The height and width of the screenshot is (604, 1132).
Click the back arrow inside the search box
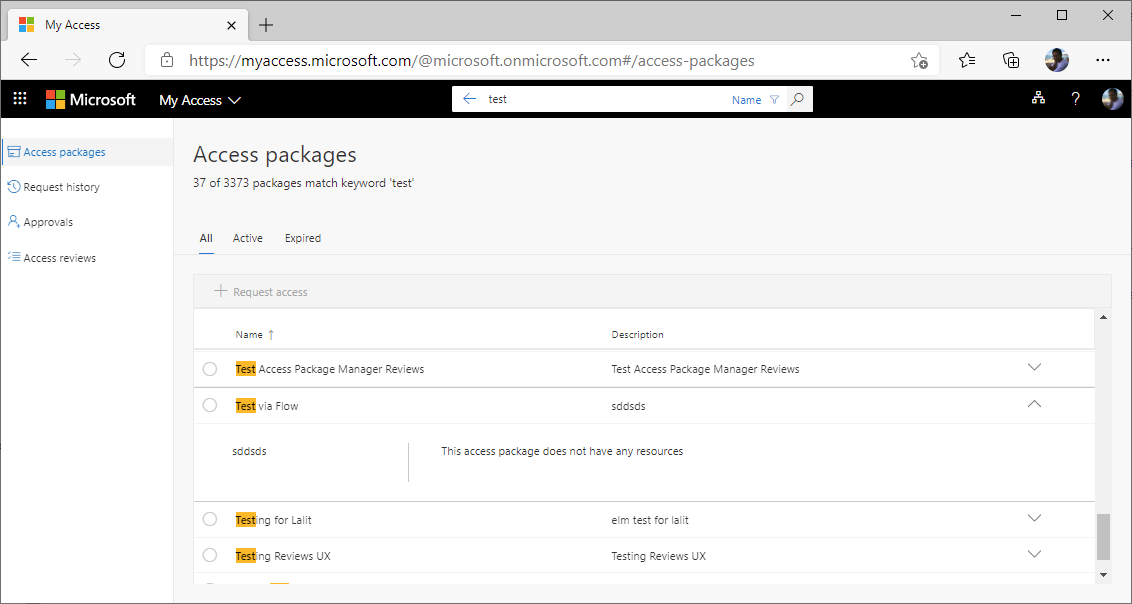point(469,98)
